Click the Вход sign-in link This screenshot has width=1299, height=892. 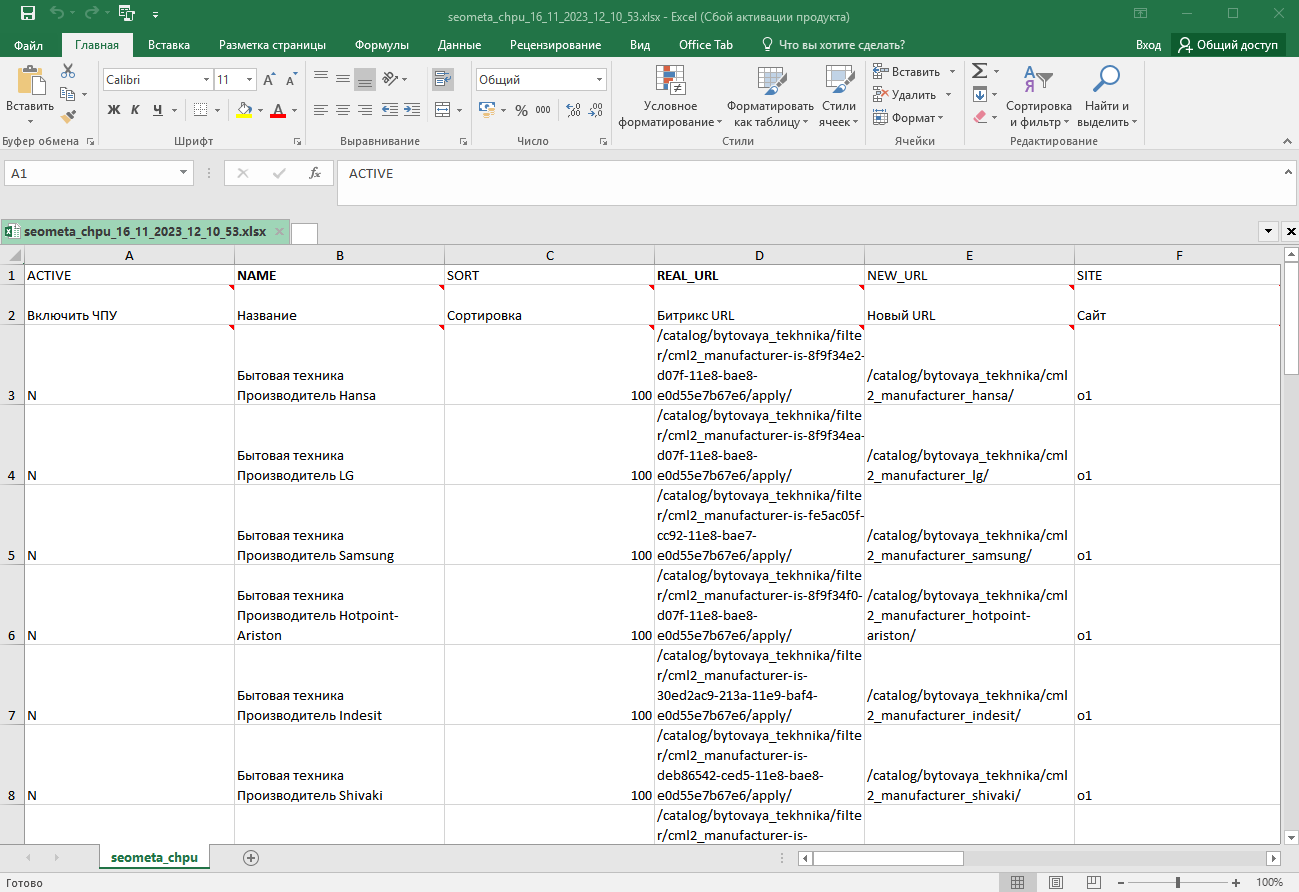click(x=1148, y=45)
